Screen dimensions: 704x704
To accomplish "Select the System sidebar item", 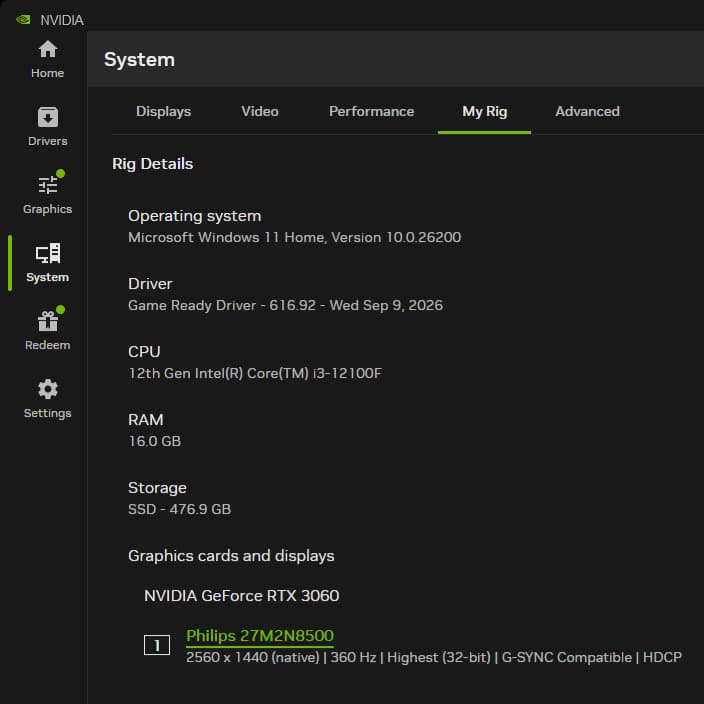I will point(47,264).
